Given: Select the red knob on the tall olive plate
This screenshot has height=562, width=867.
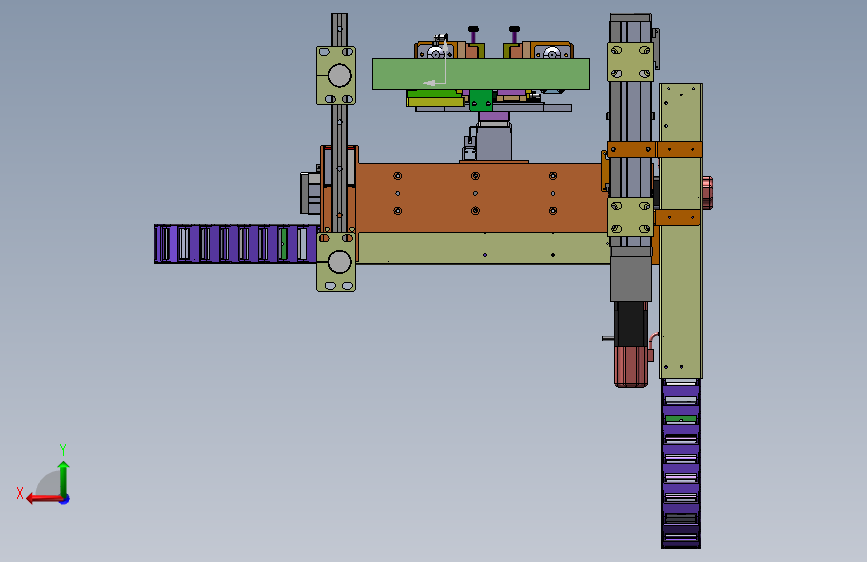Looking at the screenshot, I should (708, 193).
